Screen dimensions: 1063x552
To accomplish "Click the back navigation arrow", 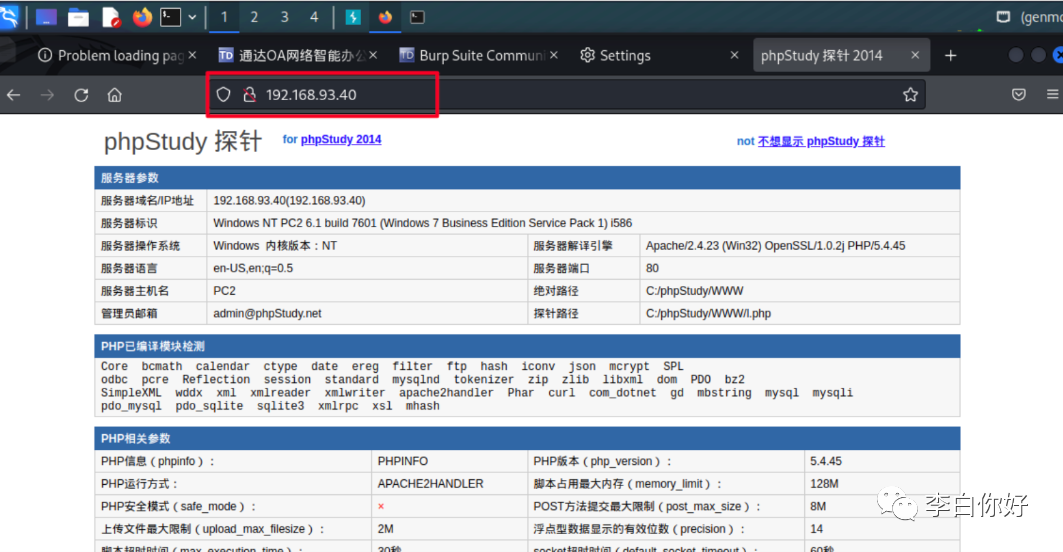I will (x=13, y=95).
